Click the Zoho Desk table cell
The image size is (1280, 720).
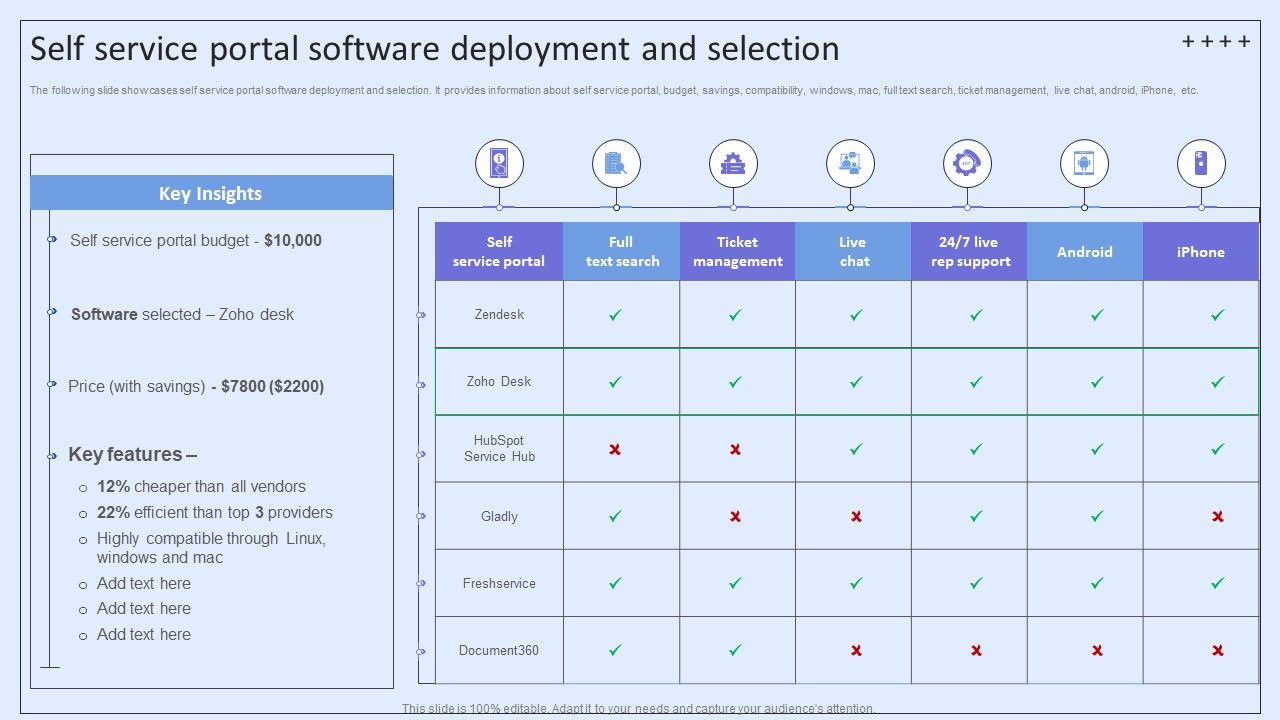(499, 381)
